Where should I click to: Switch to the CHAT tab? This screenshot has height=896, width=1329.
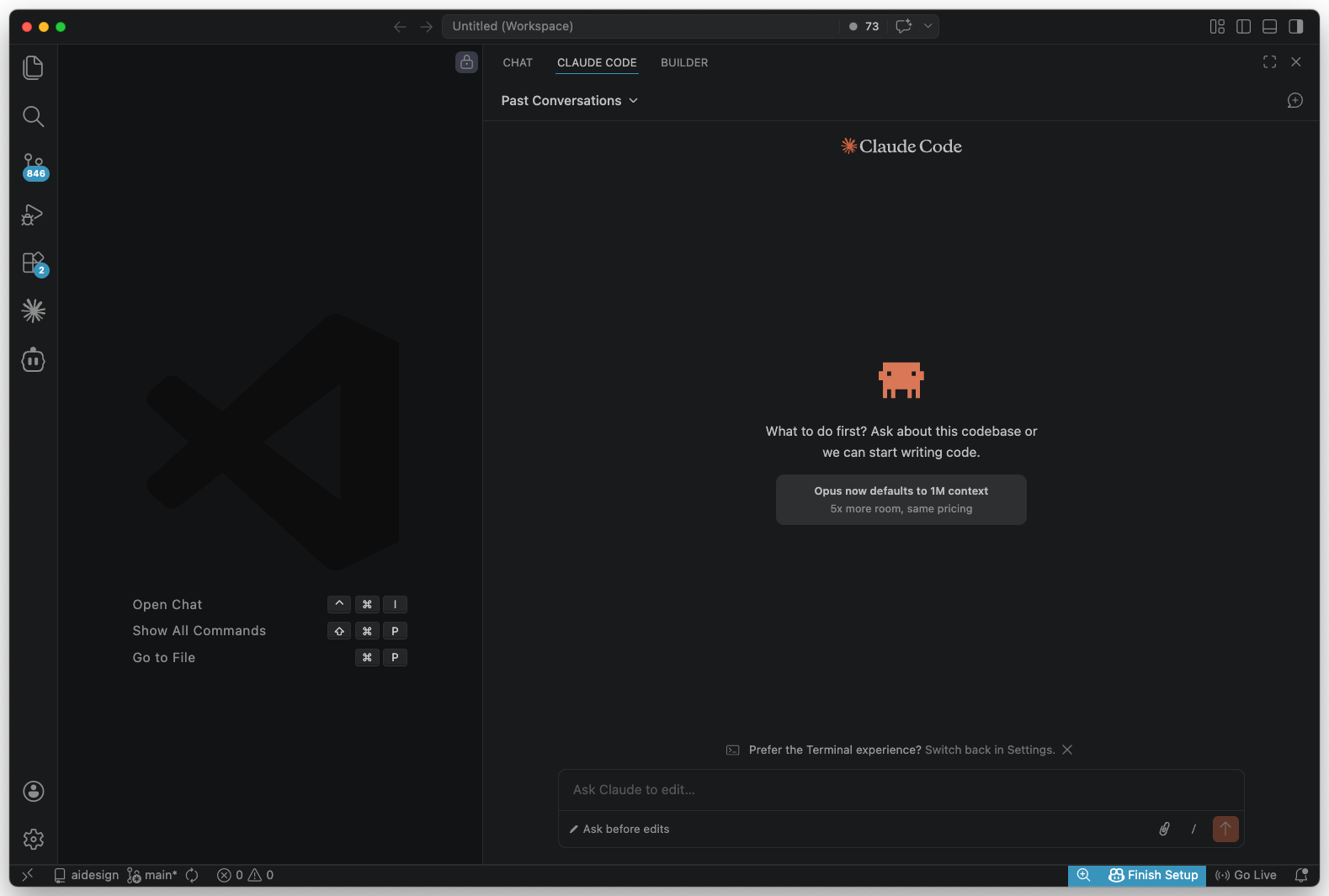518,62
